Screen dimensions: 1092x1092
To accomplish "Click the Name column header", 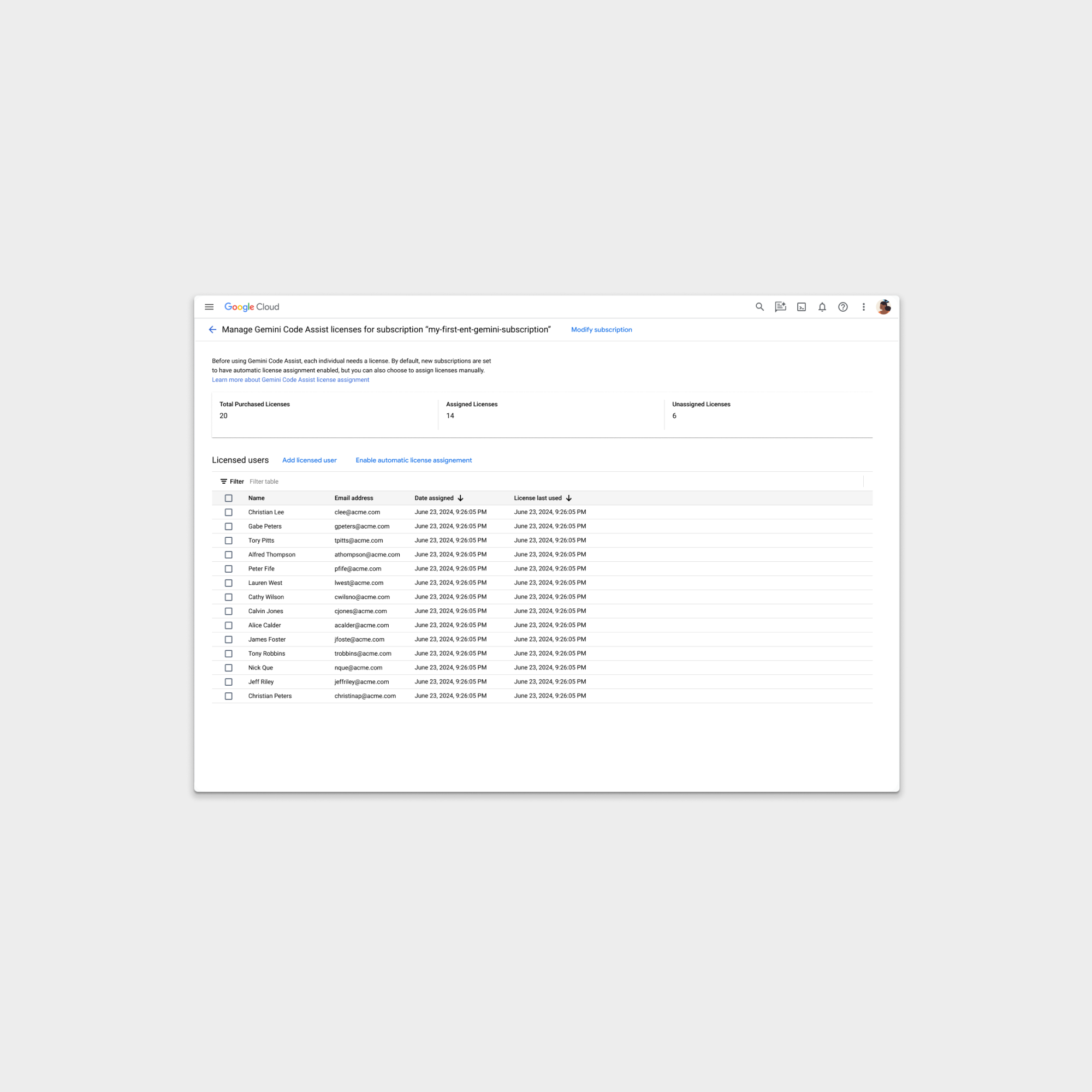I will [256, 498].
